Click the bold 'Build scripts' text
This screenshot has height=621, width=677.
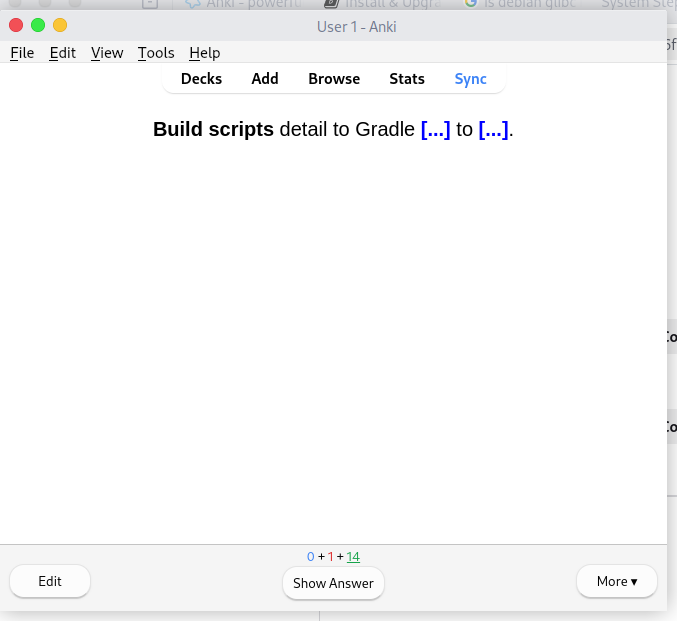coord(213,130)
